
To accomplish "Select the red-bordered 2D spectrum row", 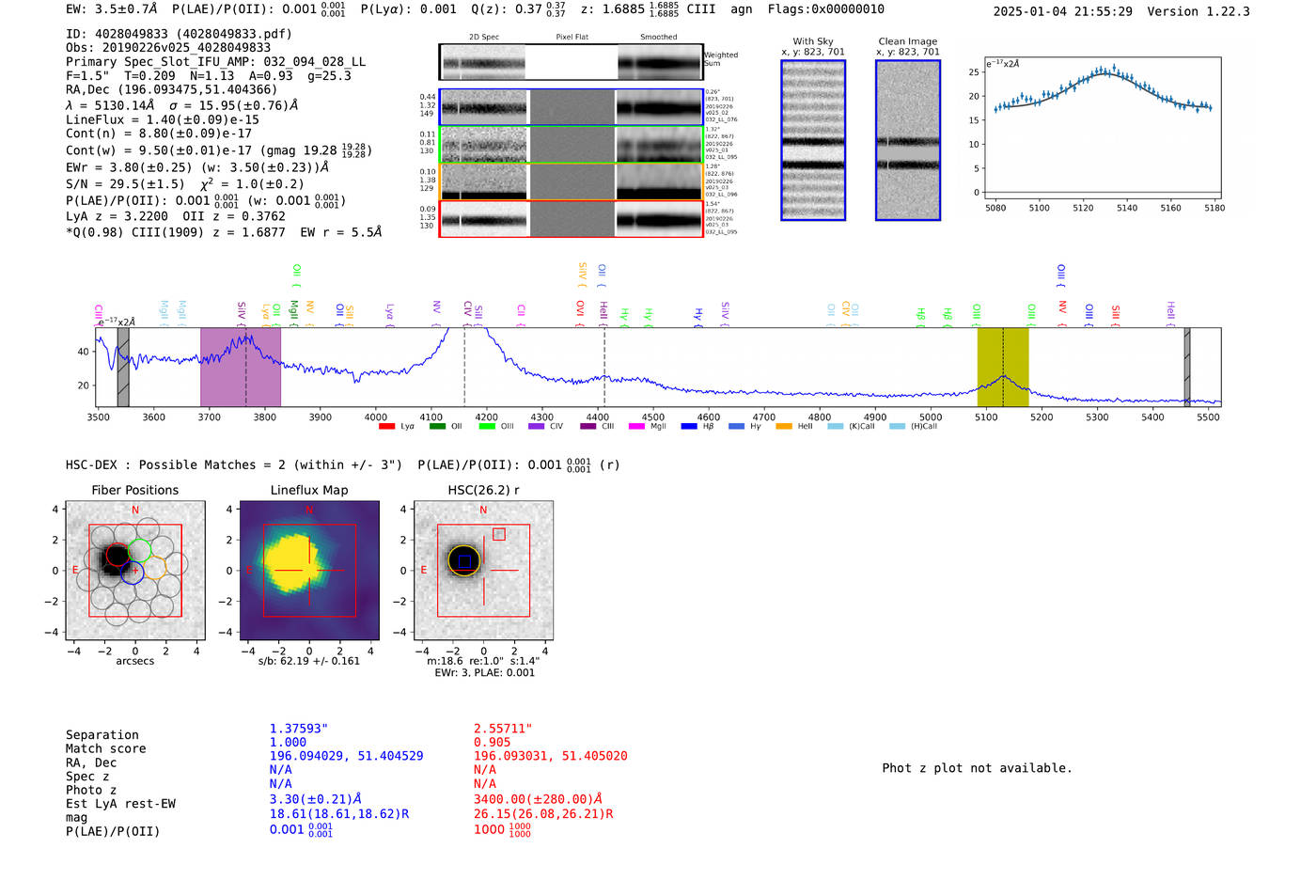I will [x=572, y=219].
